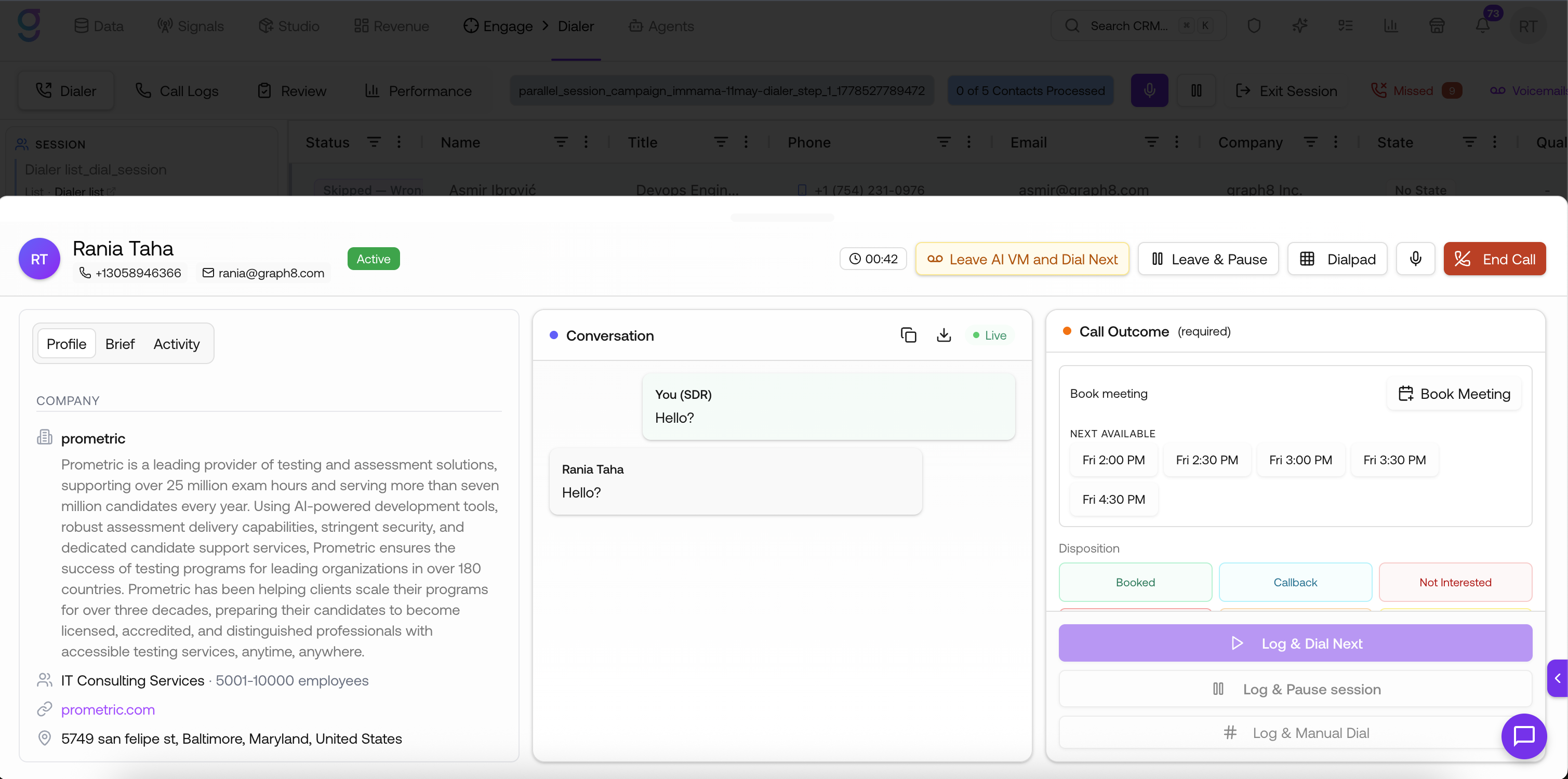Expand the purple side panel arrow
The width and height of the screenshot is (1568, 779).
pos(1558,678)
